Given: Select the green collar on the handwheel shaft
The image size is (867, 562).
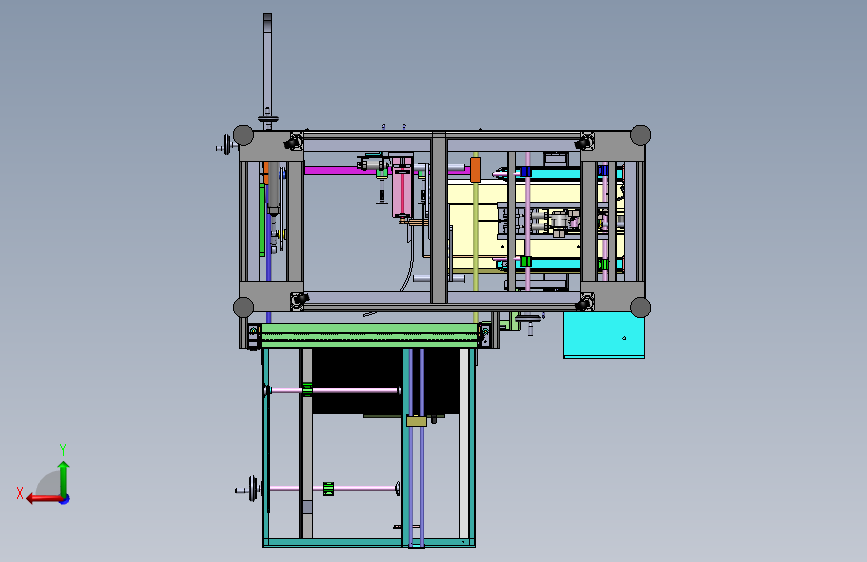Looking at the screenshot, I should [x=328, y=489].
